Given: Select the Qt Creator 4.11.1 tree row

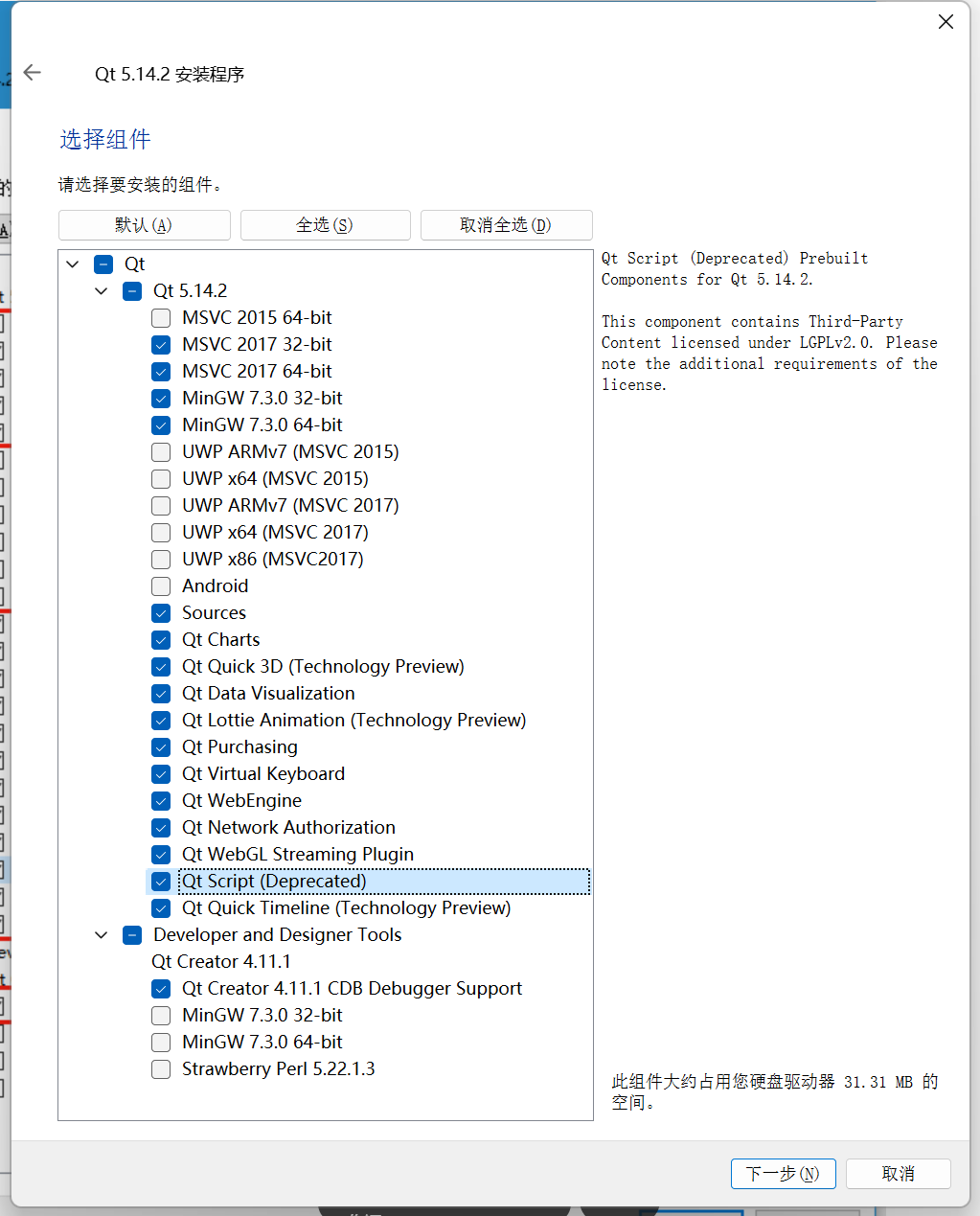Looking at the screenshot, I should tap(221, 961).
